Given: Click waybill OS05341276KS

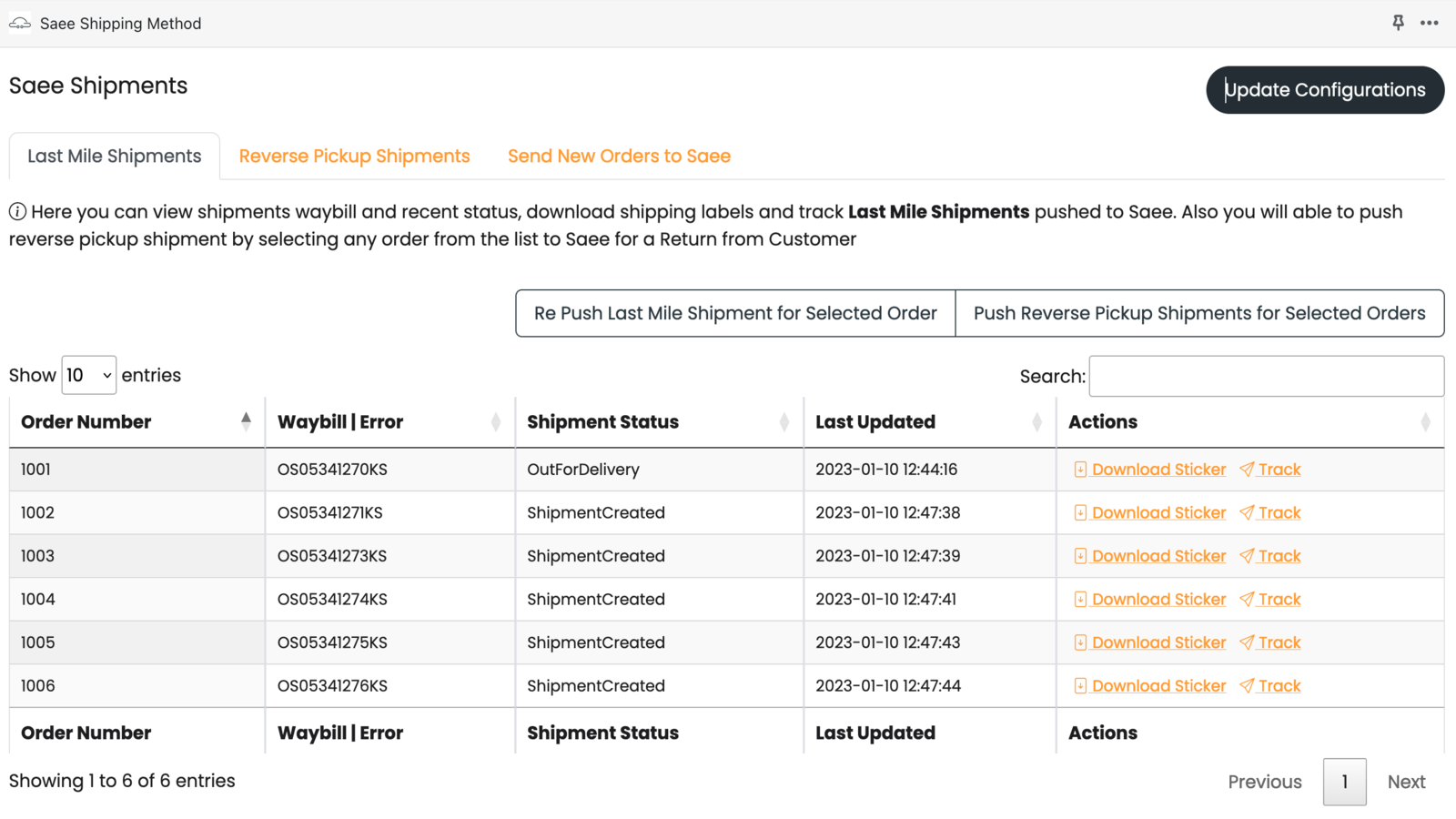Looking at the screenshot, I should coord(332,685).
